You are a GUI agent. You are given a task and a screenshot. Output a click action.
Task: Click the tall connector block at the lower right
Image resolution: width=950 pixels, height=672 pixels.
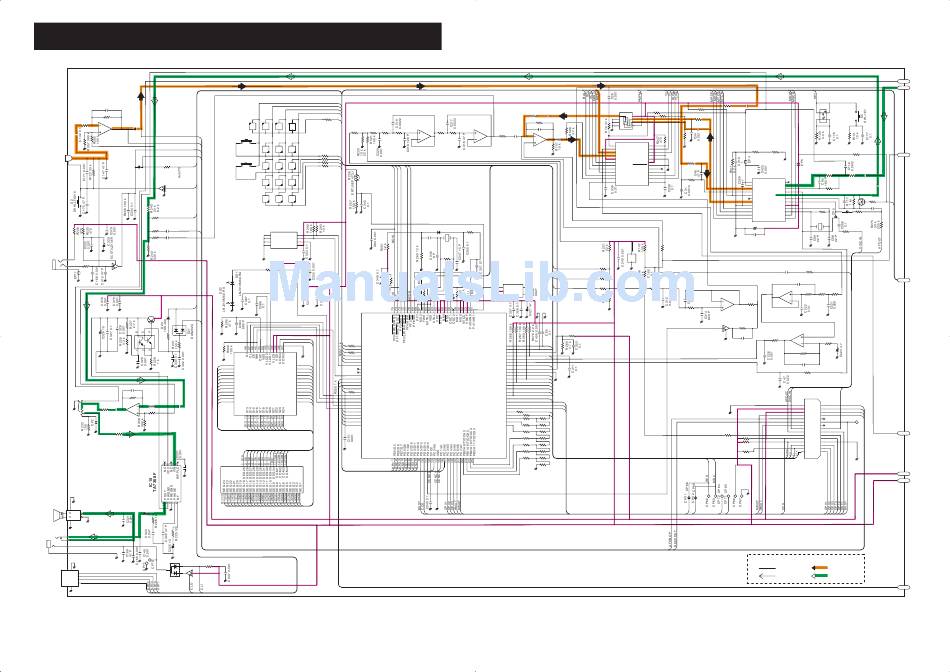click(x=812, y=428)
